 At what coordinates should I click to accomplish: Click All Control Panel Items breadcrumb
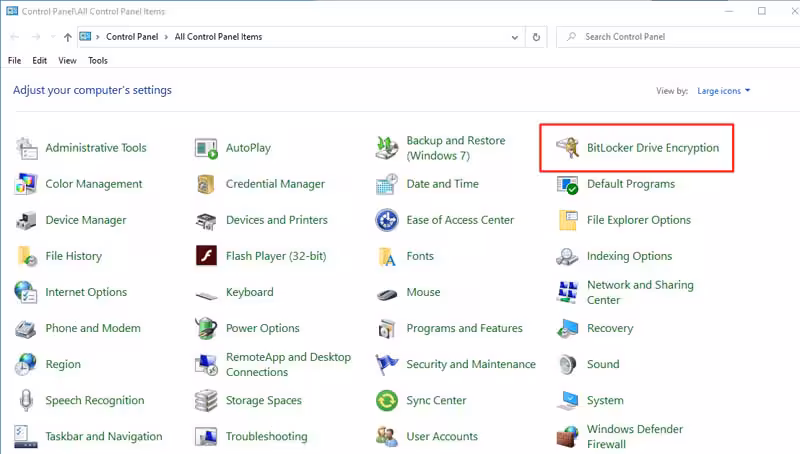218,37
